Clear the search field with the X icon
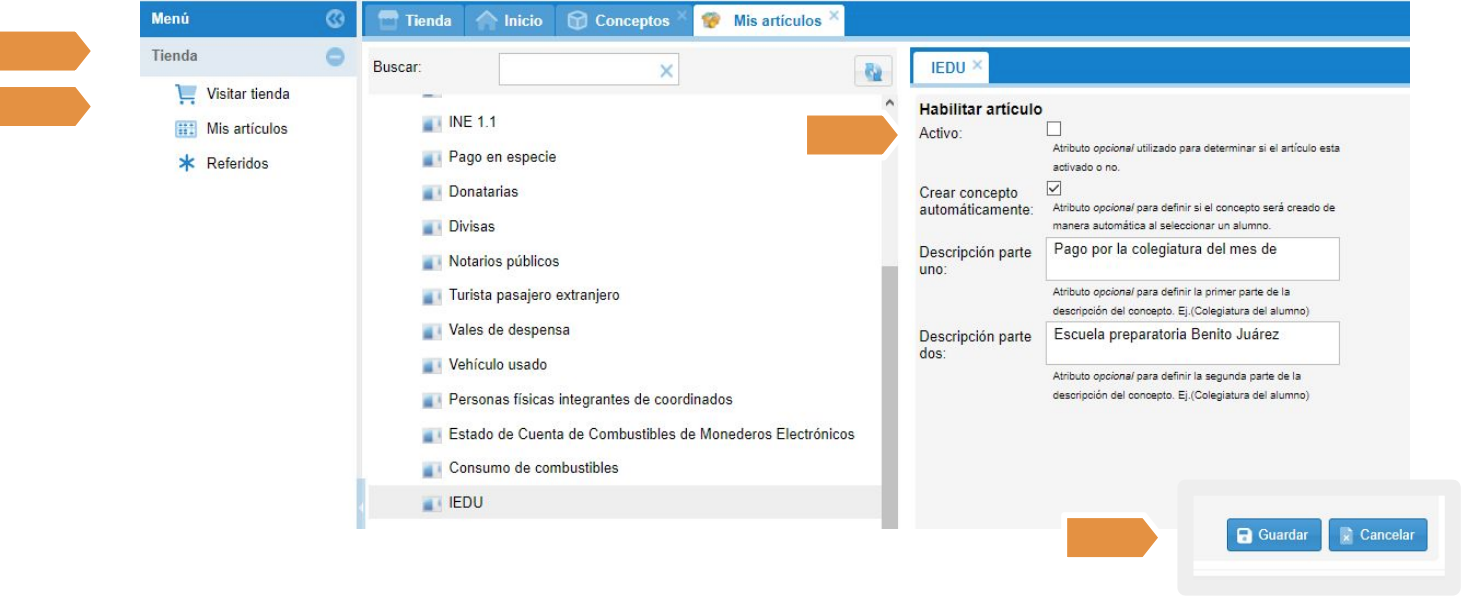Viewport: 1462px width, 597px height. click(x=666, y=71)
